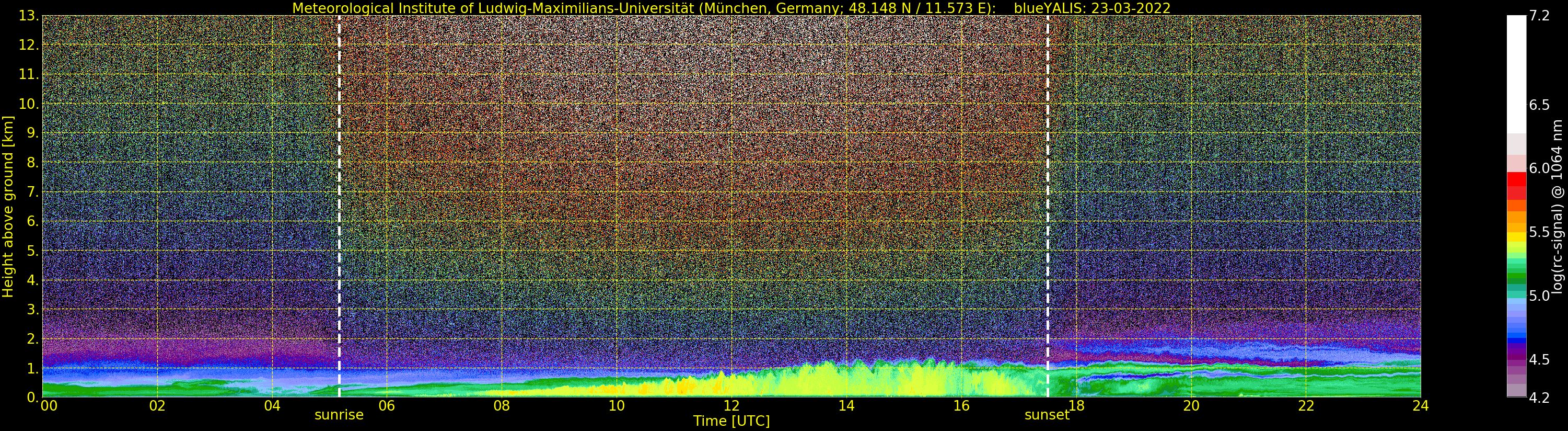Click the '12' time tick label
The width and height of the screenshot is (1568, 431).
(731, 406)
